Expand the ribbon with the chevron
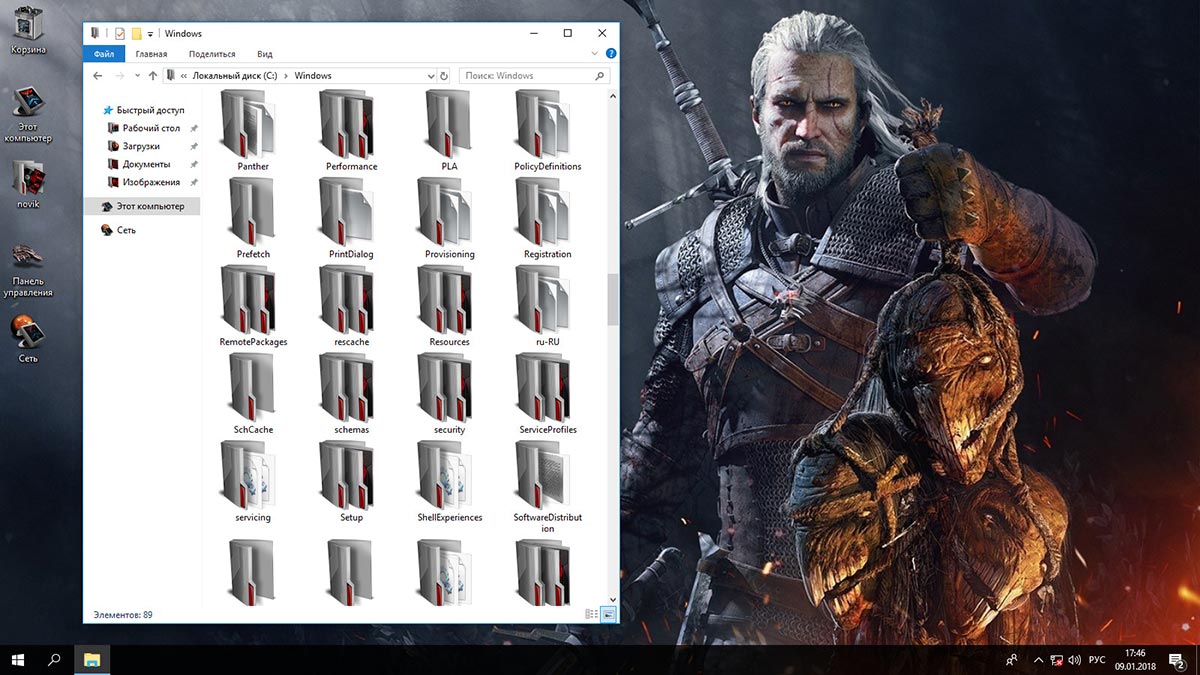1200x675 pixels. pos(596,54)
